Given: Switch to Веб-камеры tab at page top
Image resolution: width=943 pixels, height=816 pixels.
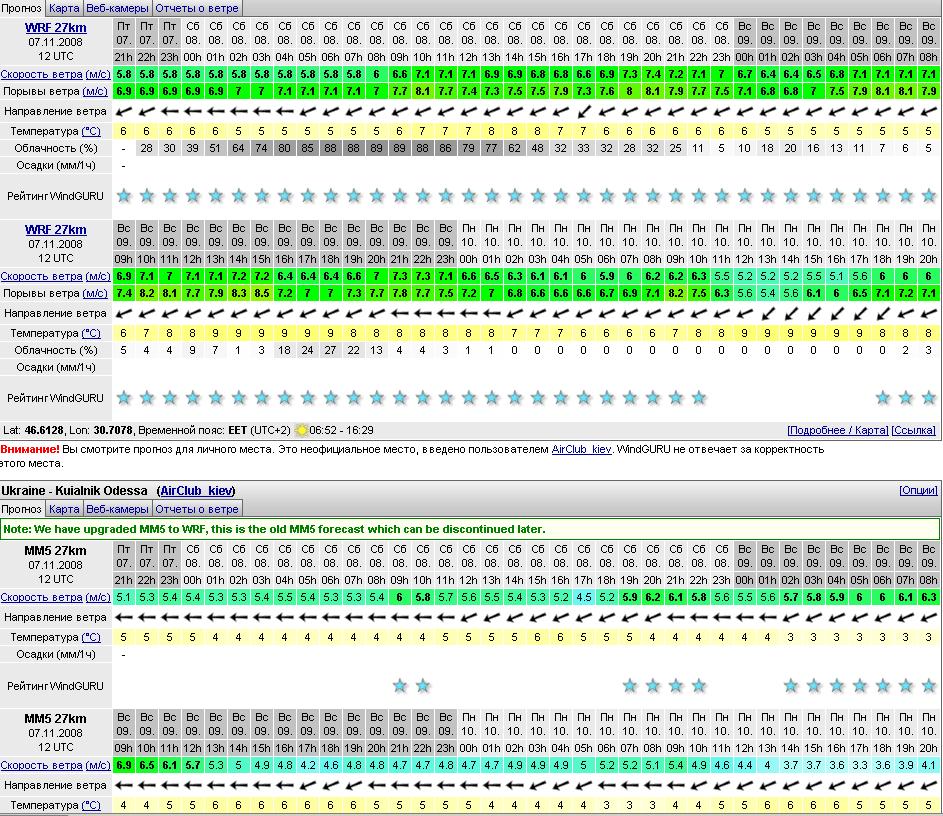Looking at the screenshot, I should pos(117,8).
